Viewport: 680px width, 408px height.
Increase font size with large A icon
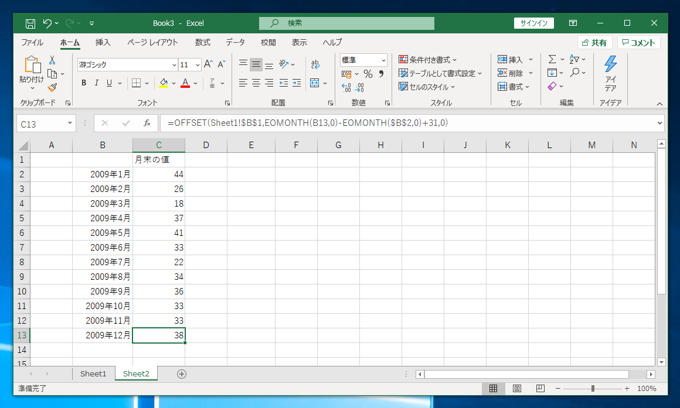(x=208, y=65)
